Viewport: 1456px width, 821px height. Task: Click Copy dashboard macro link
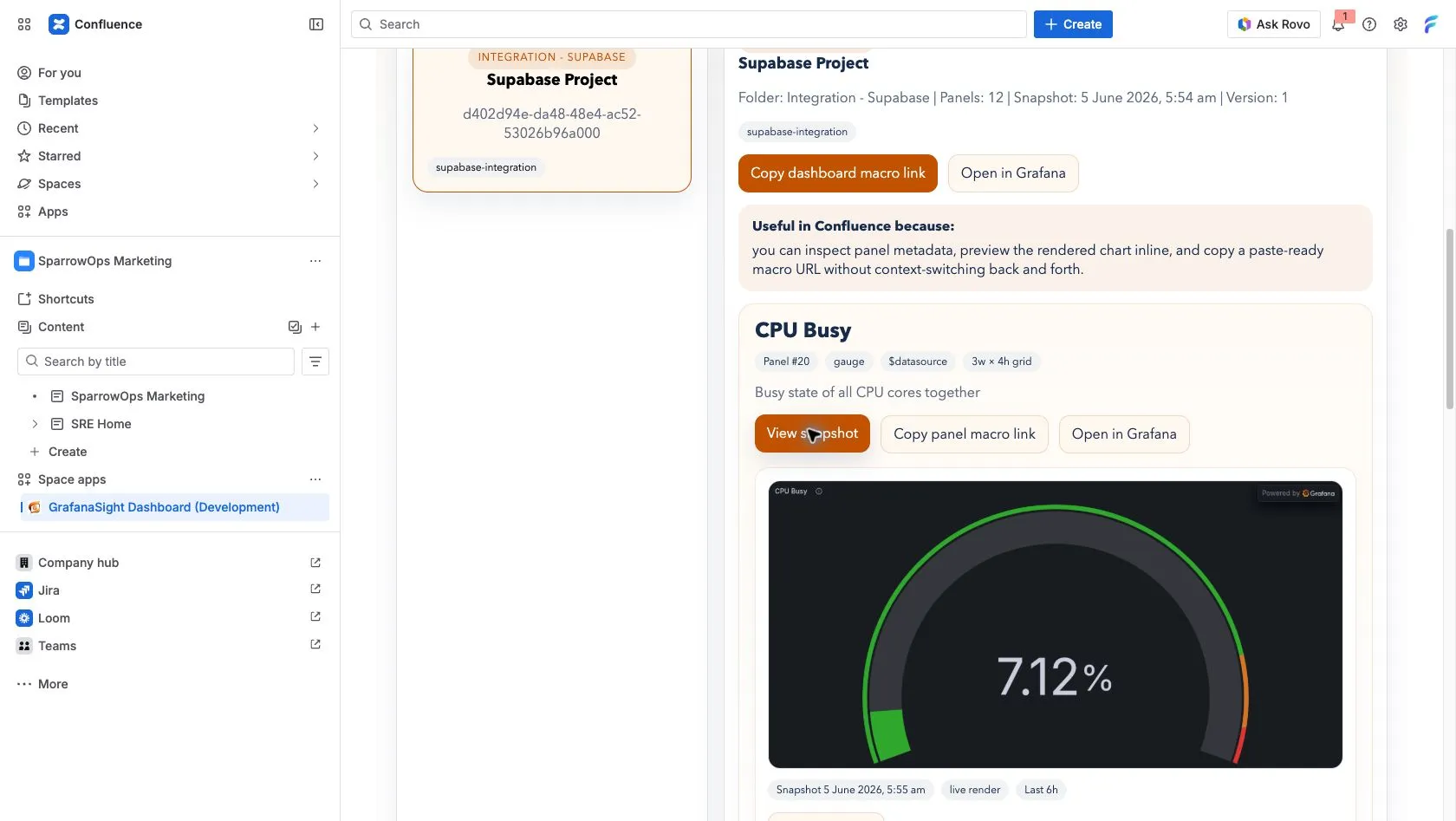click(838, 173)
